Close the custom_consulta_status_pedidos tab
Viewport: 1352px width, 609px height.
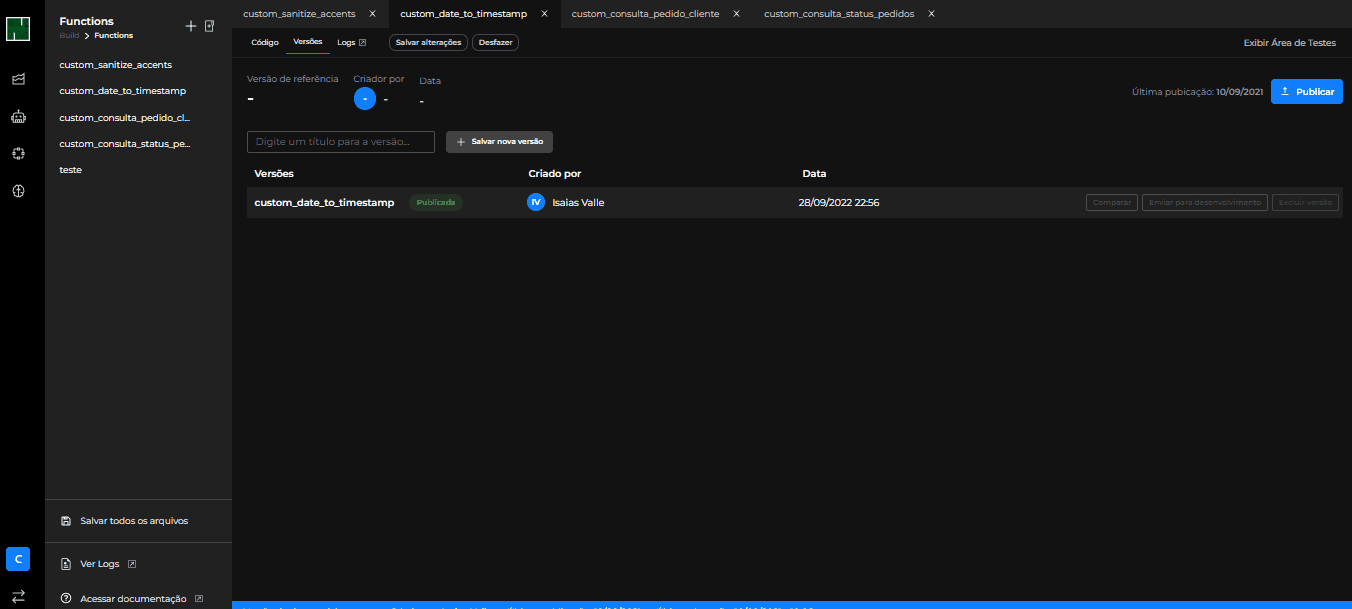[x=931, y=14]
